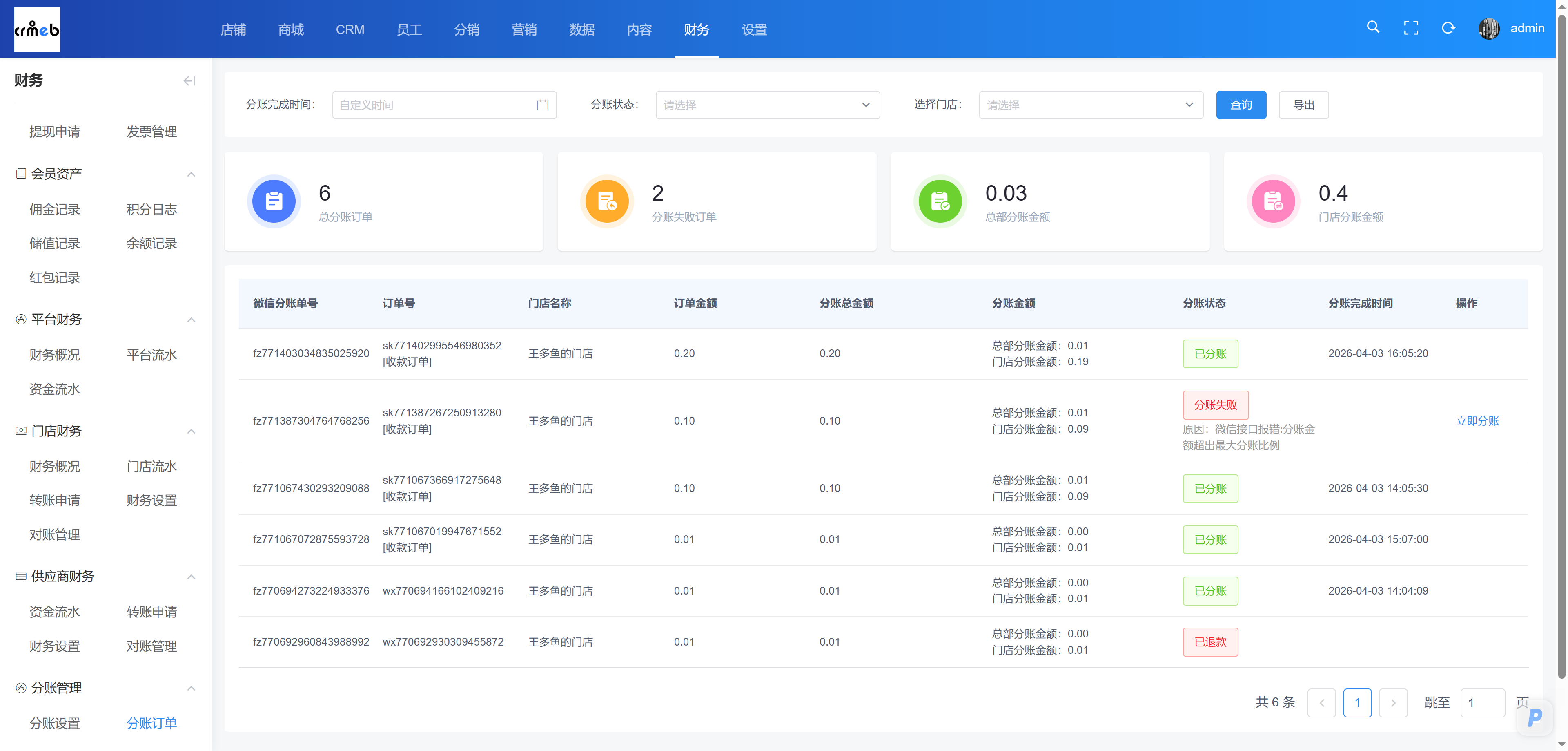This screenshot has height=751, width=1568.
Task: Click the search magnifier icon in header
Action: (1372, 27)
